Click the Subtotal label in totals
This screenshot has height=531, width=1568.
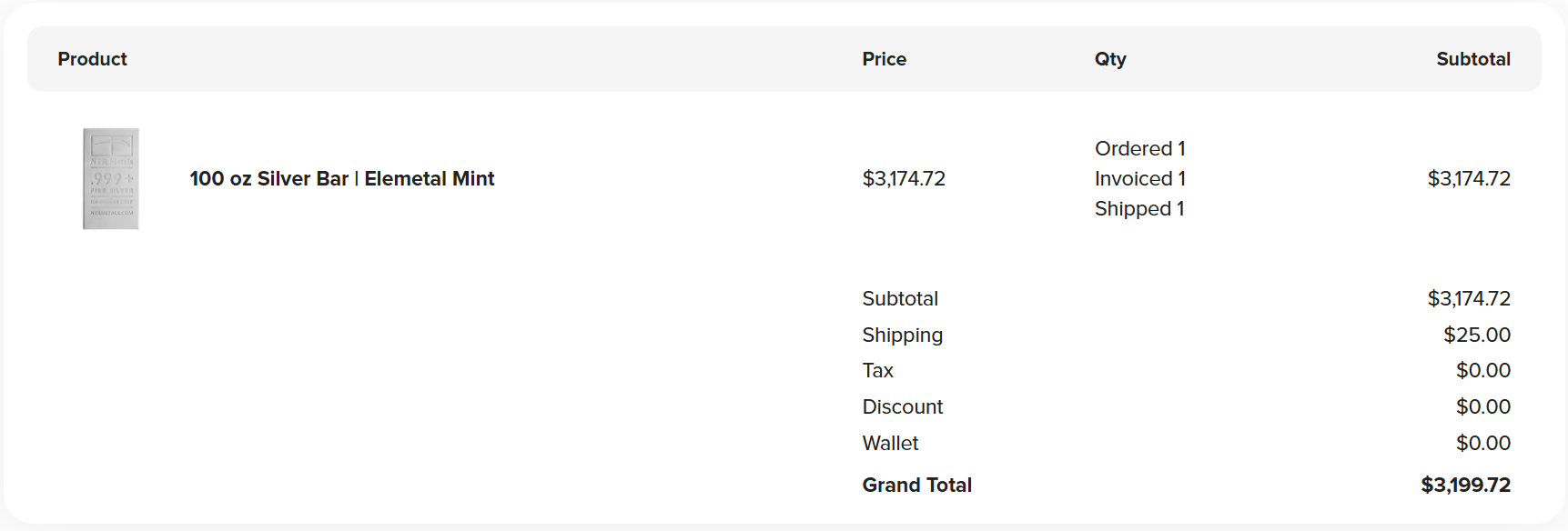[899, 299]
